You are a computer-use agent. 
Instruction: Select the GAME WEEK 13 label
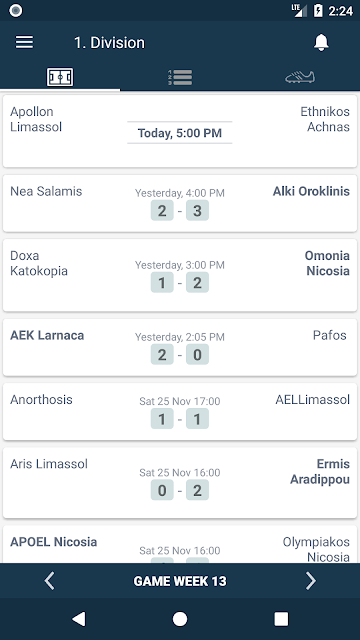click(180, 581)
